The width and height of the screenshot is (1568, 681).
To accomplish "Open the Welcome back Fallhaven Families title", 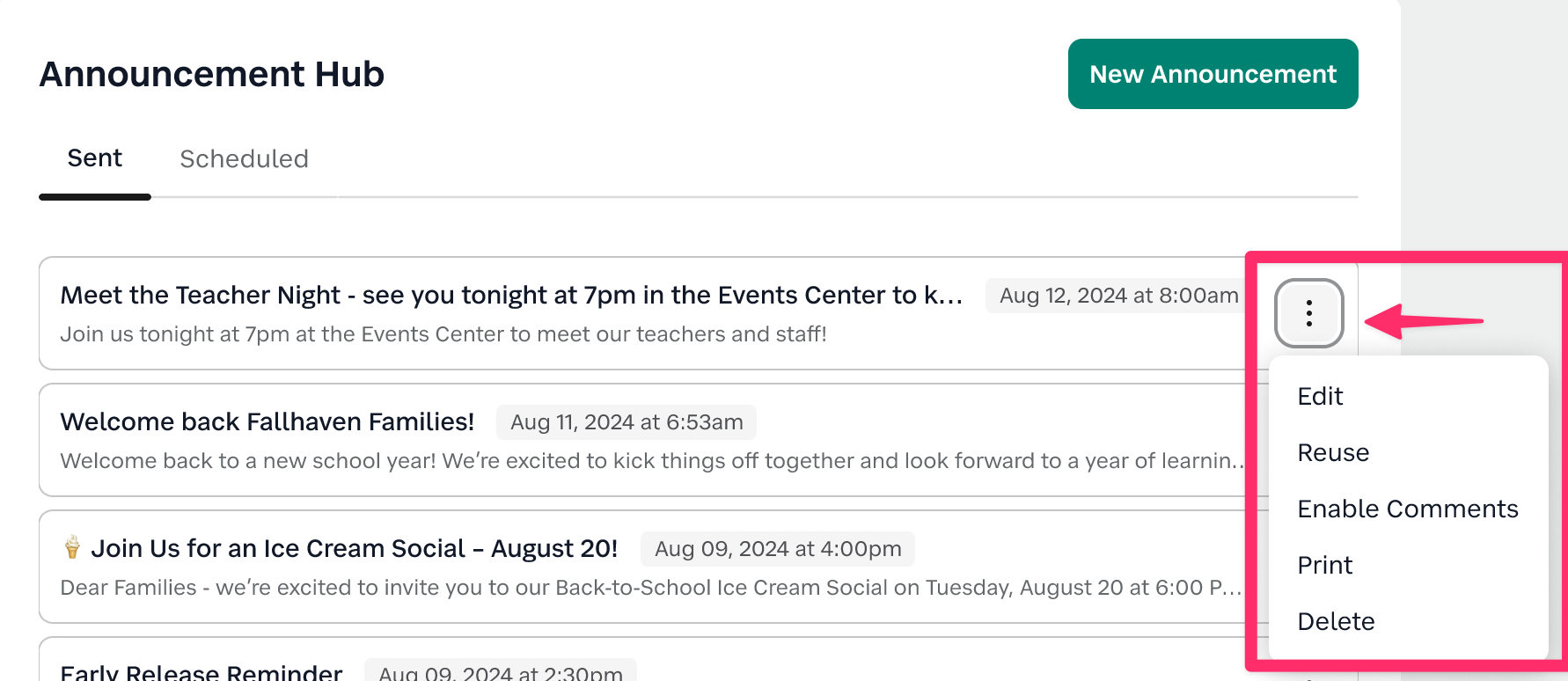I will 267,422.
